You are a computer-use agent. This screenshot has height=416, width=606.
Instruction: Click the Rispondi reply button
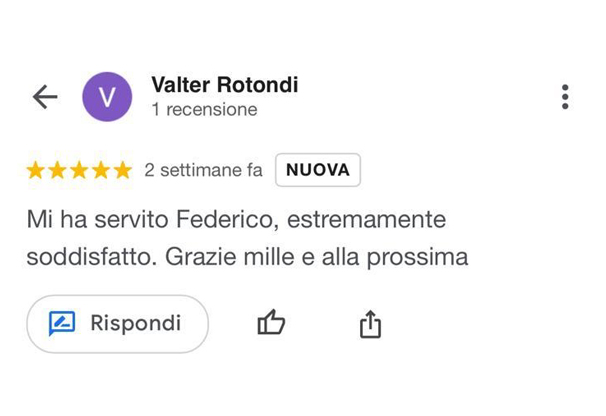click(x=117, y=323)
